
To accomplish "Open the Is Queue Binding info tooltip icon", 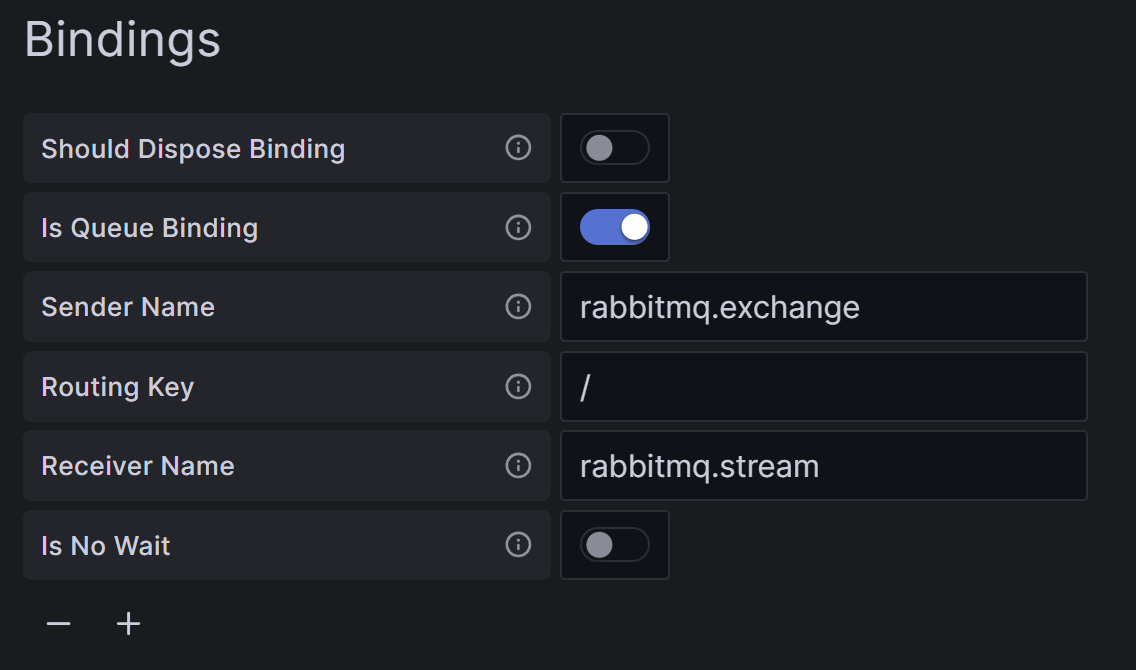I will click(x=518, y=227).
